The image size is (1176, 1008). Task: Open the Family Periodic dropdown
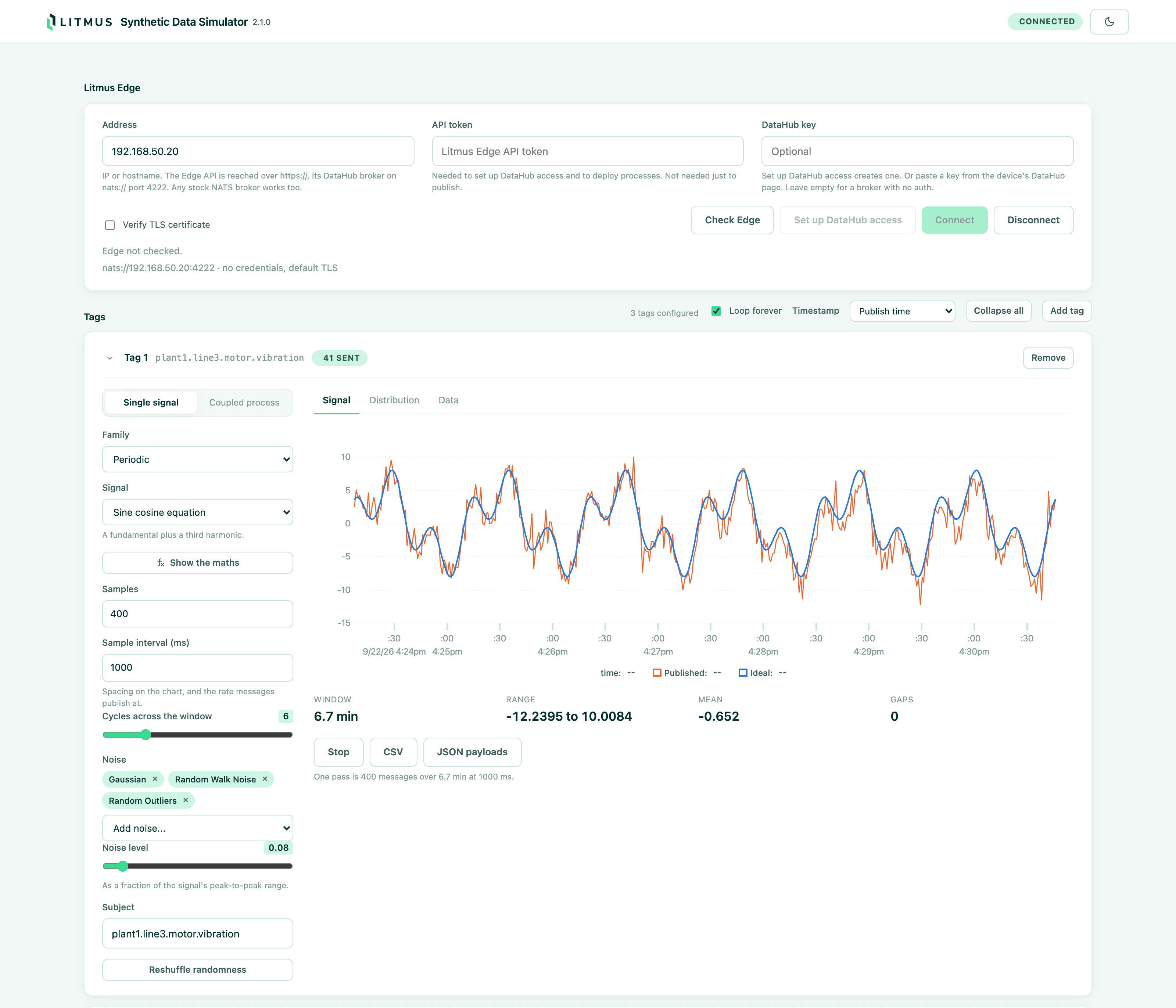[x=197, y=459]
